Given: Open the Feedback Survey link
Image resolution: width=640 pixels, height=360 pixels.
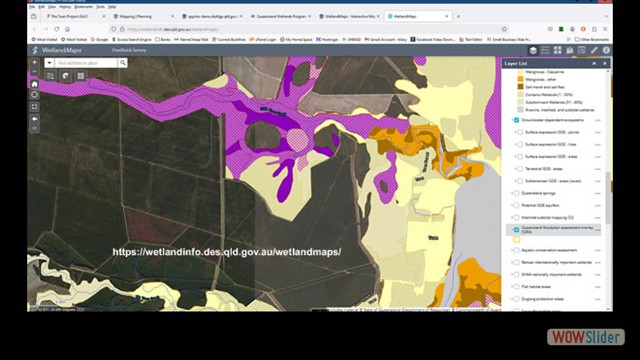Looking at the screenshot, I should [x=129, y=50].
